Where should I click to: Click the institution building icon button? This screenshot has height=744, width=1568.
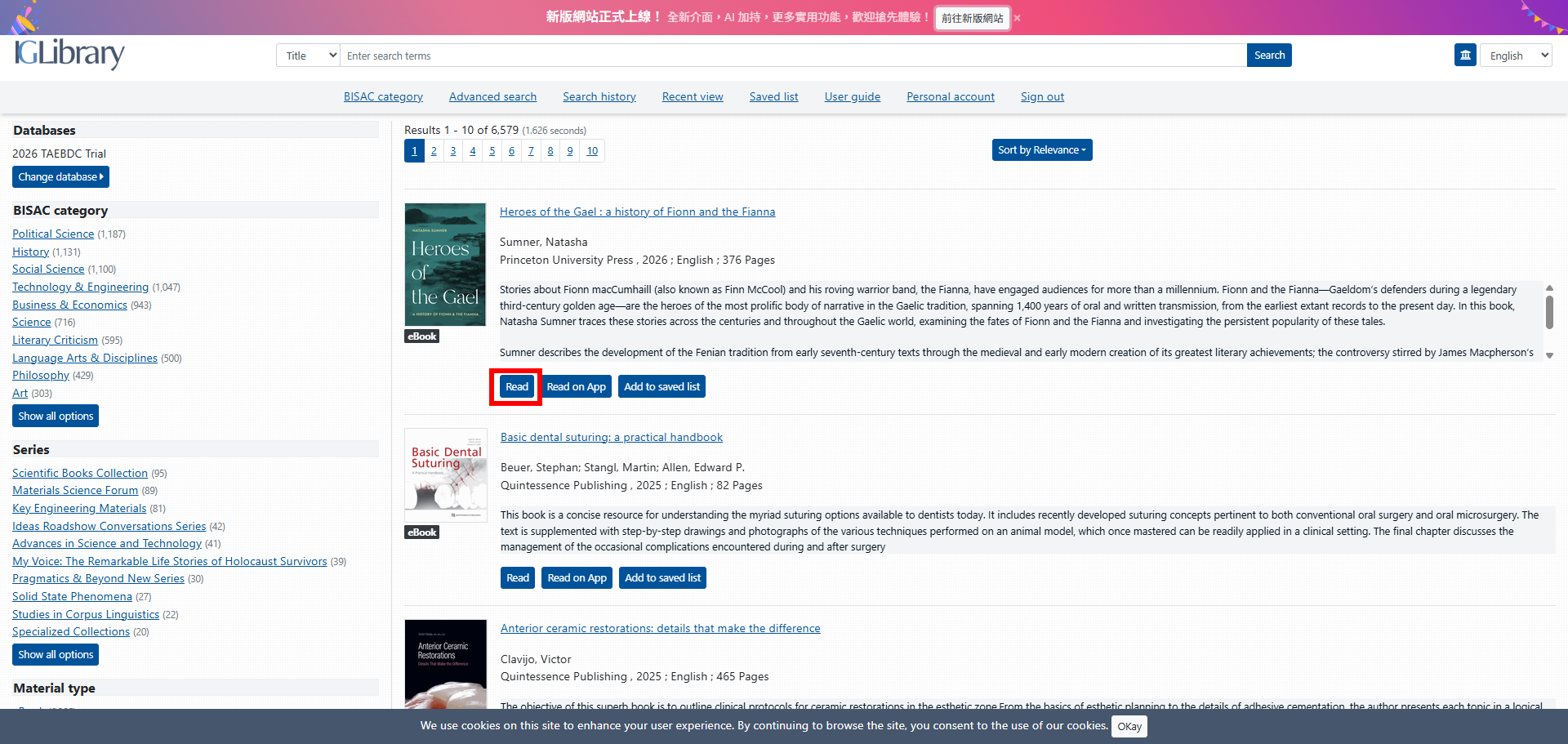tap(1465, 56)
